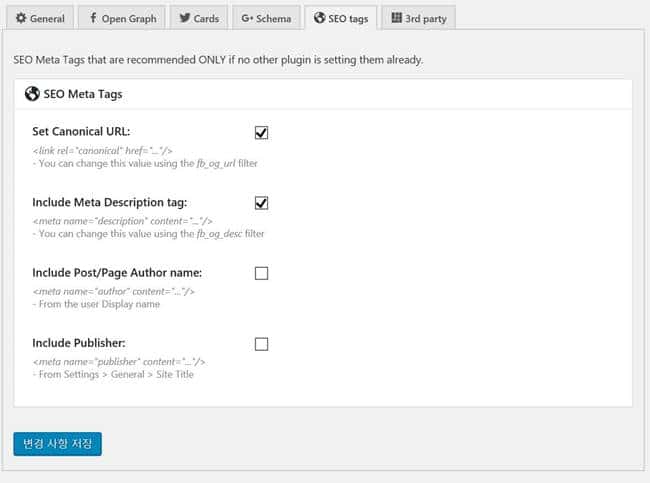Click the fb_og_desc filter hint text
Image resolution: width=650 pixels, height=483 pixels.
148,234
